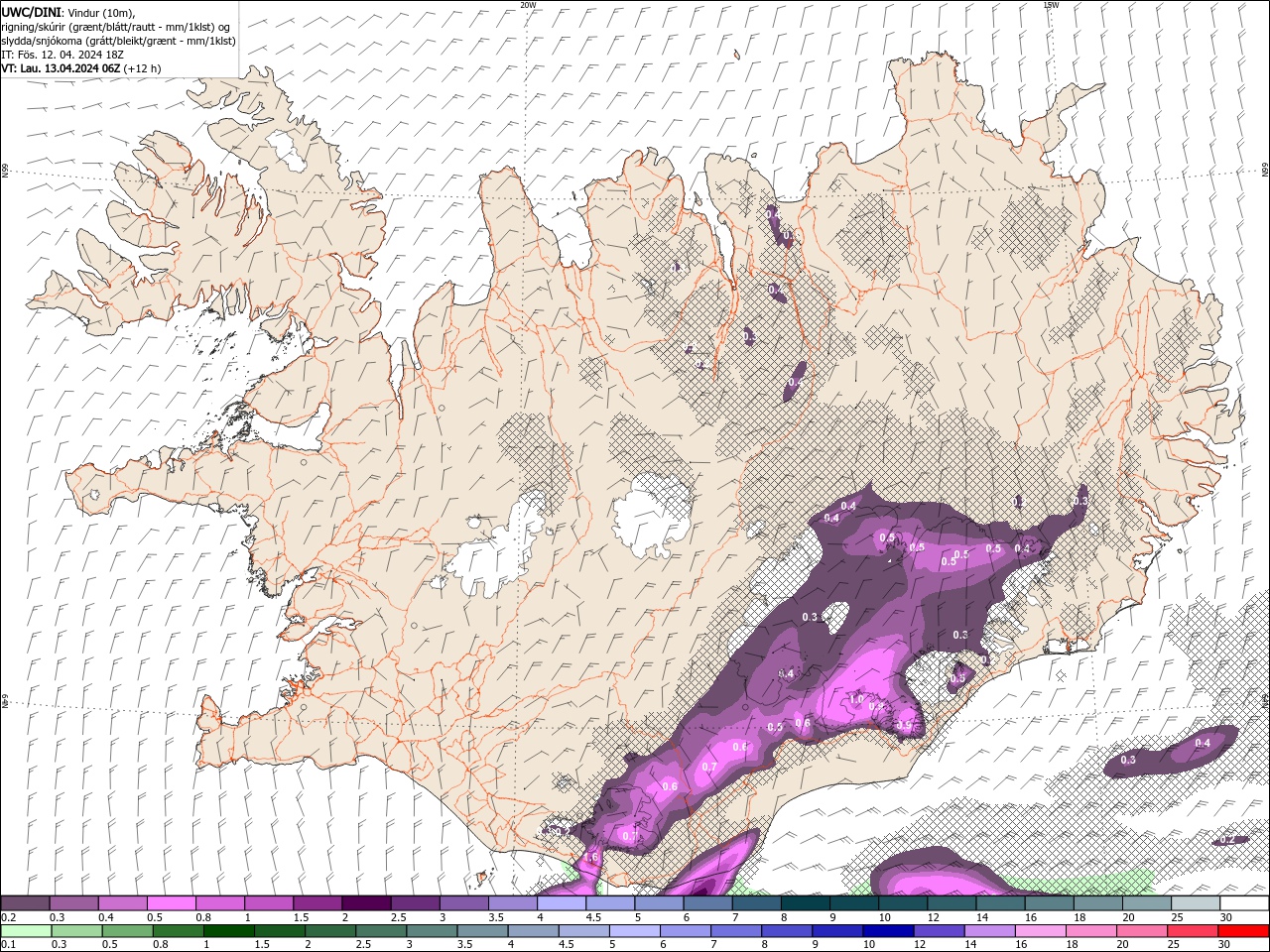Click the 20W longitude label
This screenshot has width=1270, height=952.
pos(528,5)
